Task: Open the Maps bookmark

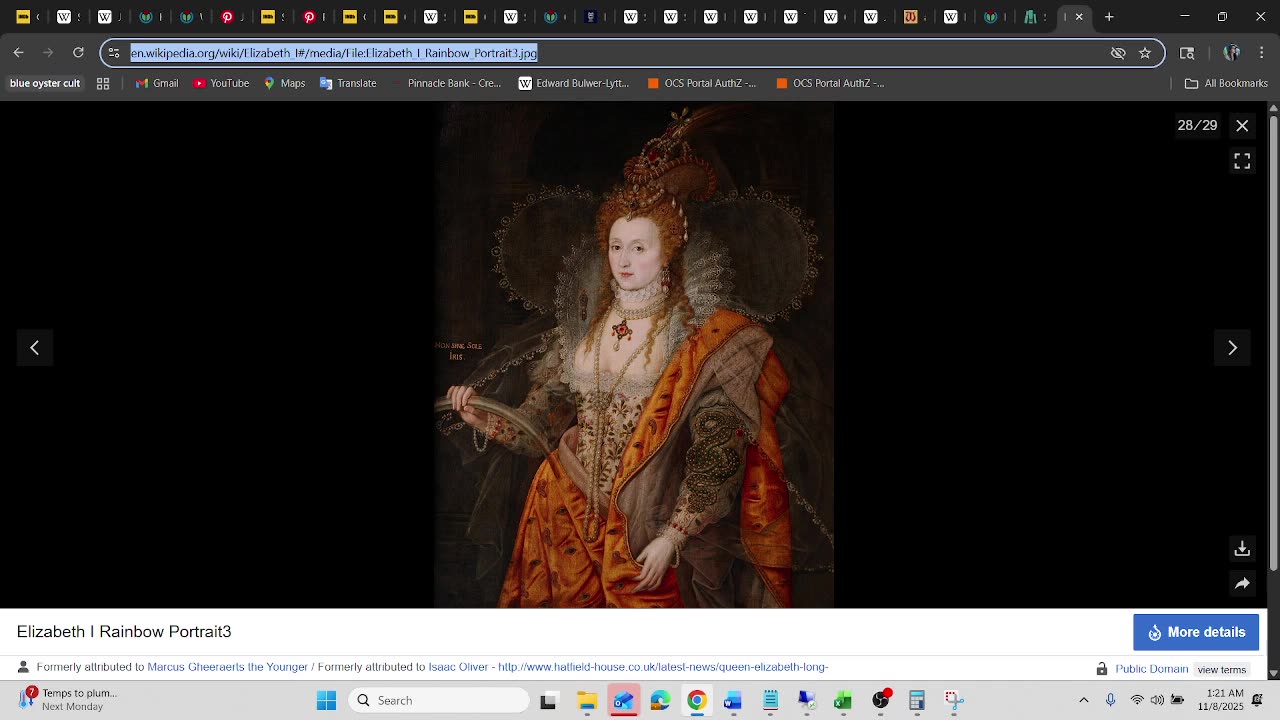Action: pyautogui.click(x=284, y=84)
